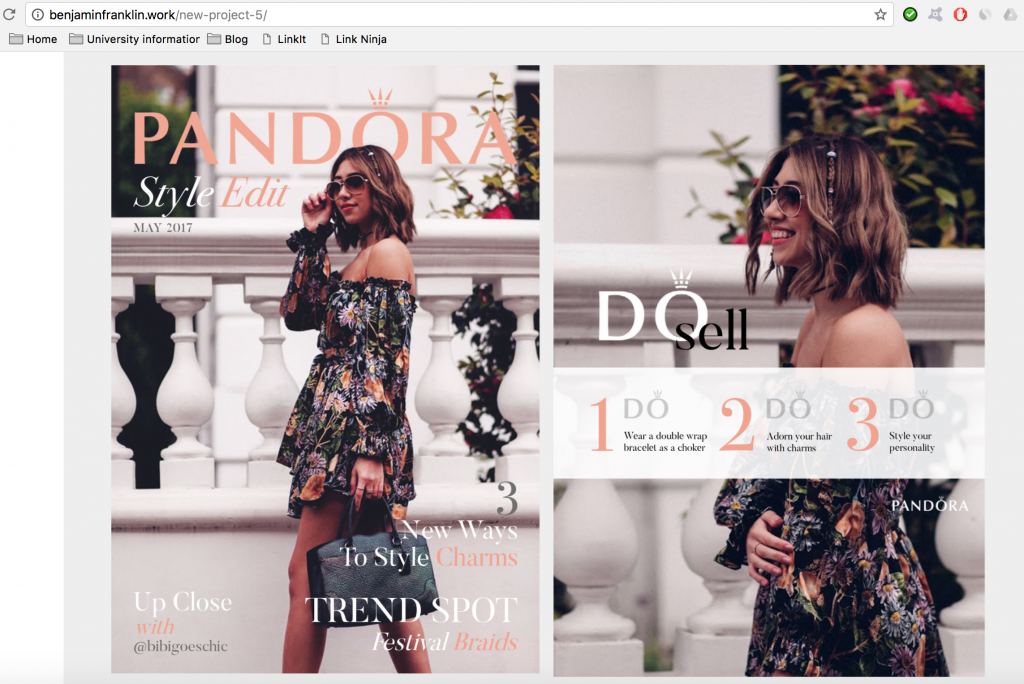Click the large pink number 3 in tips strip
Viewport: 1024px width, 684px height.
click(863, 425)
